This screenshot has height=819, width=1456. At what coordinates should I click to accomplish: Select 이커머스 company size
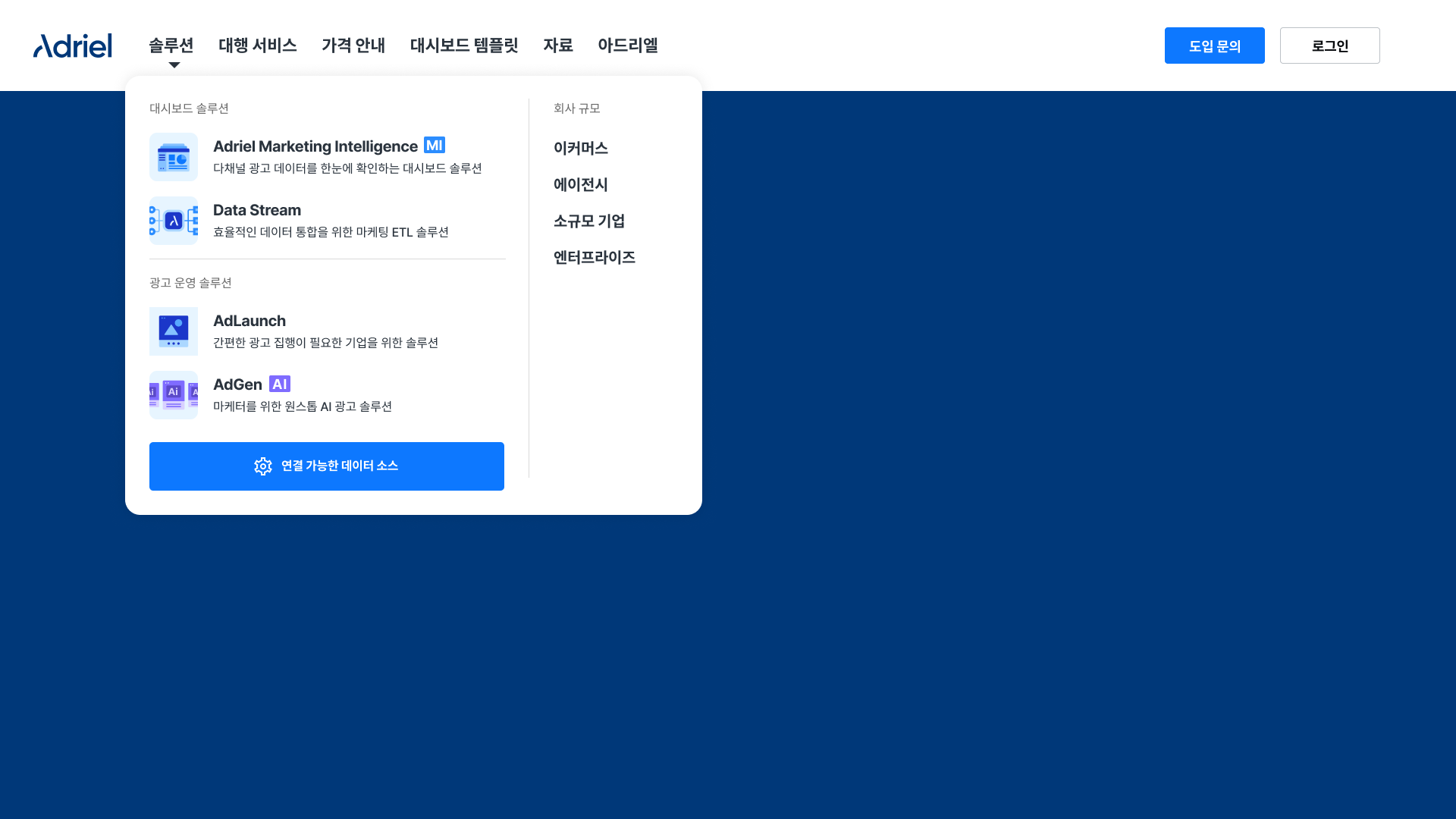click(x=581, y=149)
